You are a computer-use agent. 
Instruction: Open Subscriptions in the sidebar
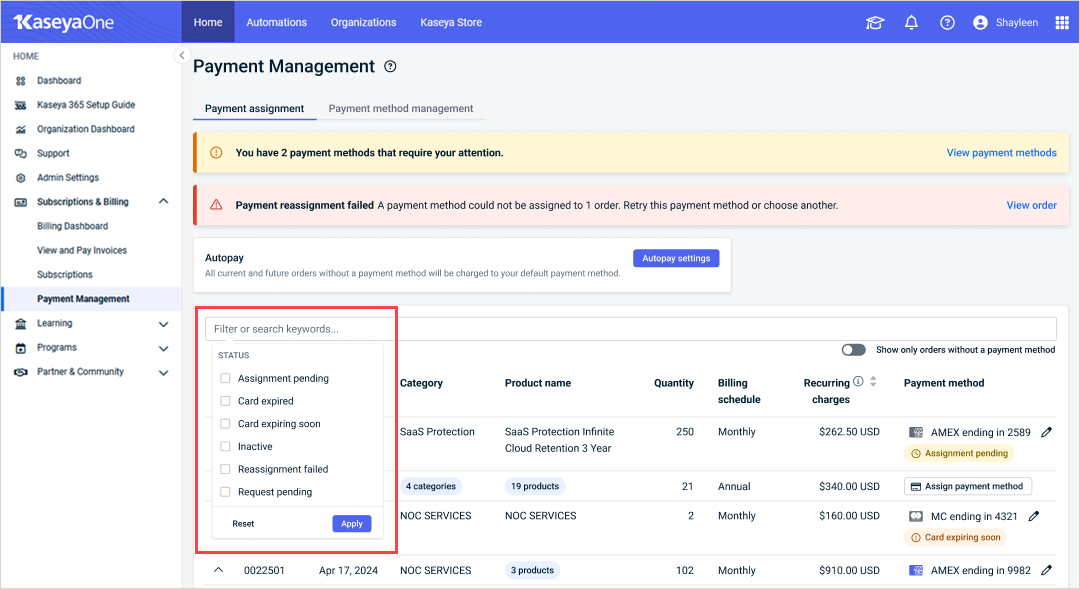(65, 274)
